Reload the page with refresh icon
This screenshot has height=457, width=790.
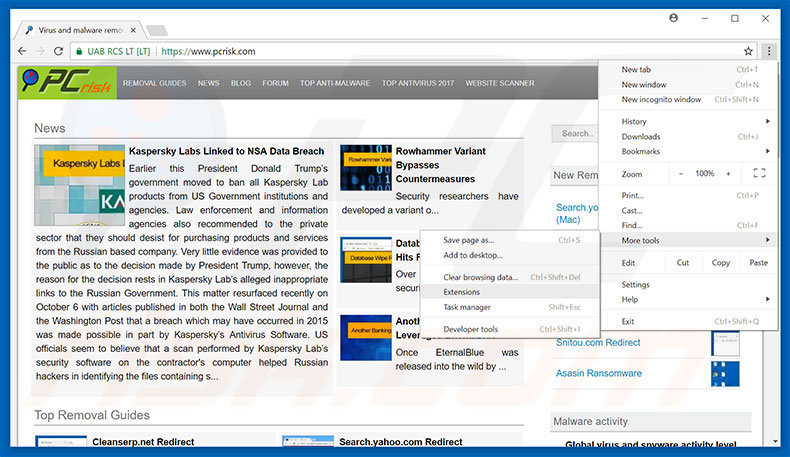[58, 51]
